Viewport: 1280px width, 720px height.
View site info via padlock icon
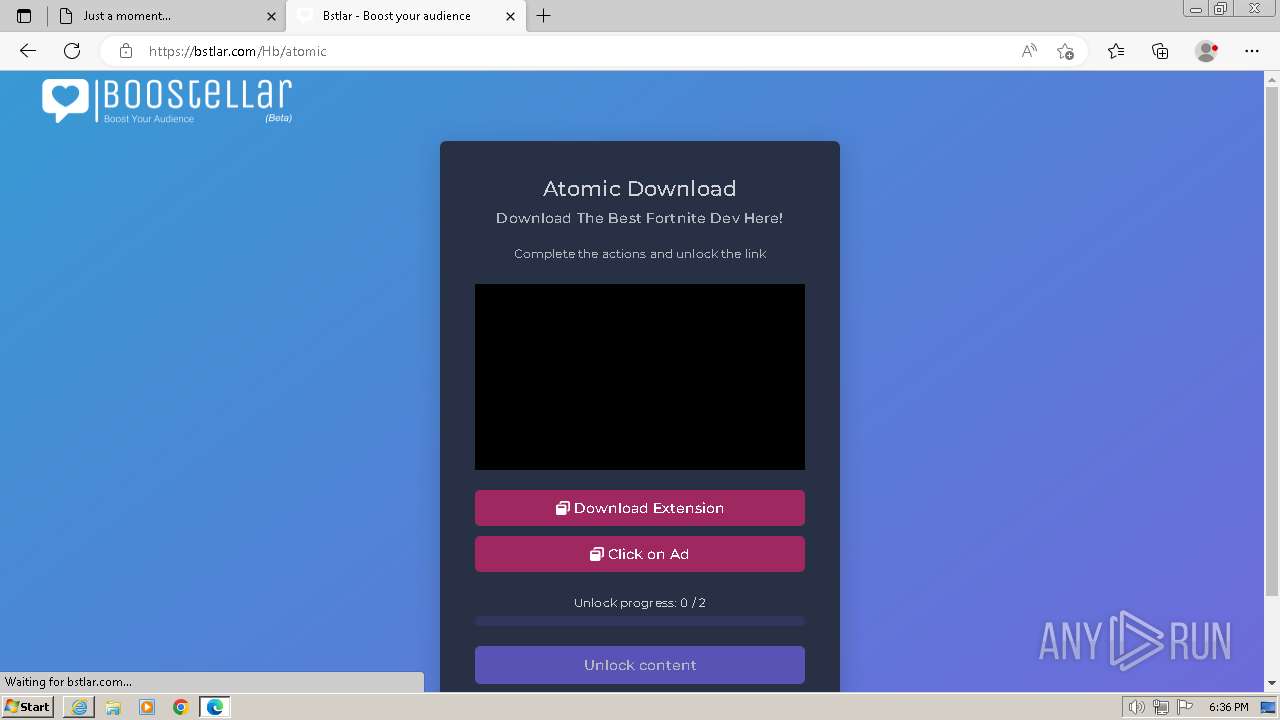tap(126, 51)
